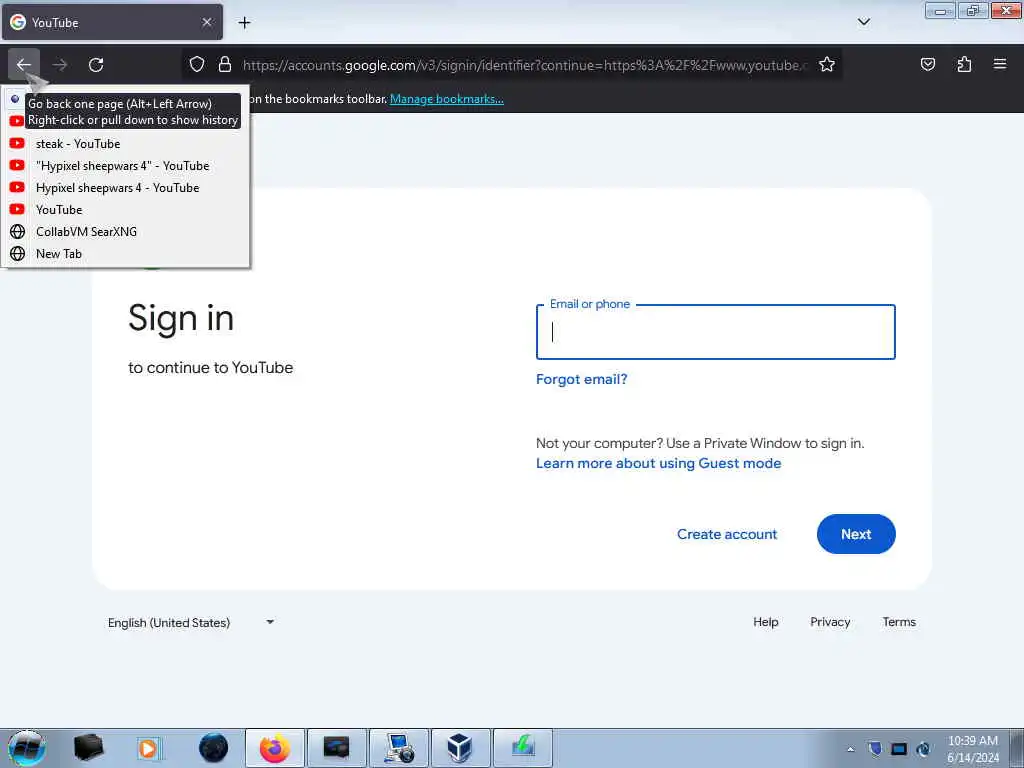Reload the current page

tap(96, 65)
